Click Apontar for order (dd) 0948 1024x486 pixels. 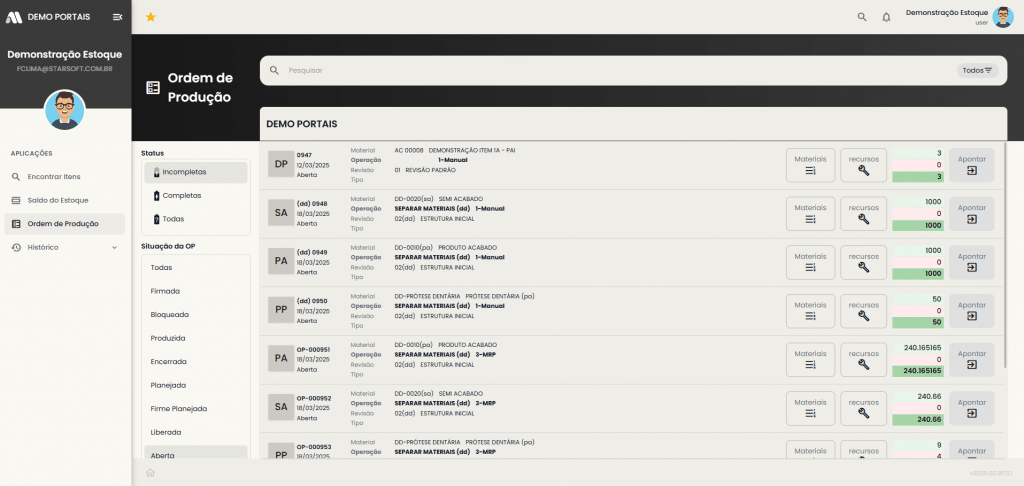pos(972,214)
